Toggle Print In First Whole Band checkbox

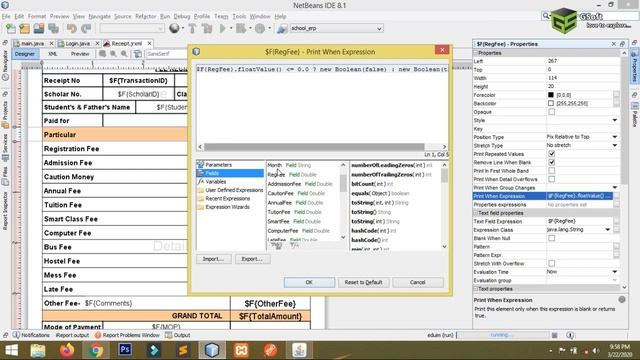click(x=551, y=171)
